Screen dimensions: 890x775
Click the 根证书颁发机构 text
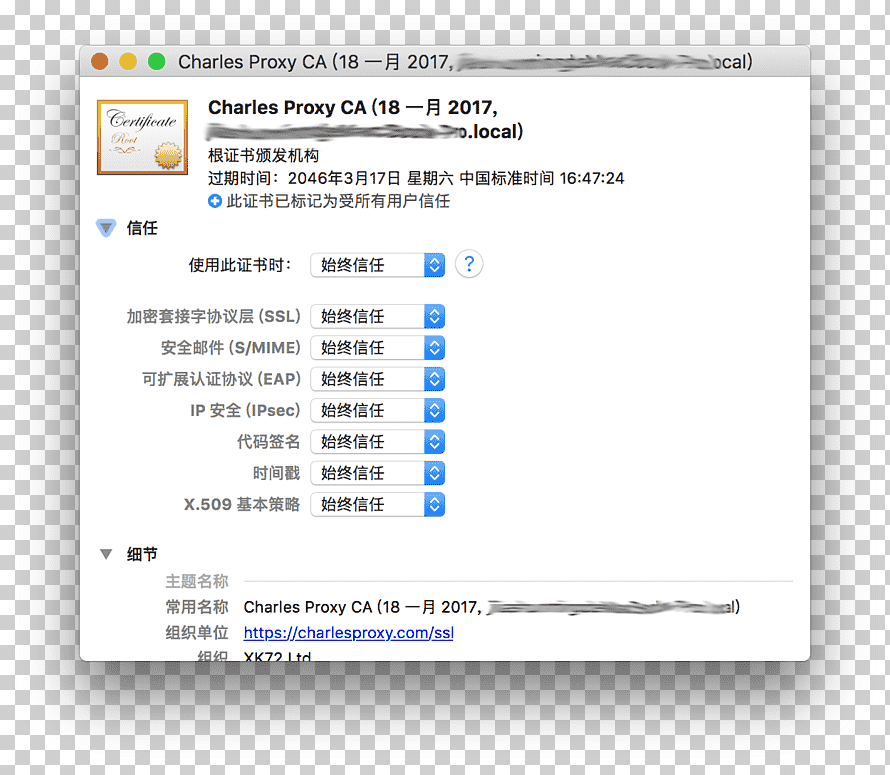tap(263, 155)
